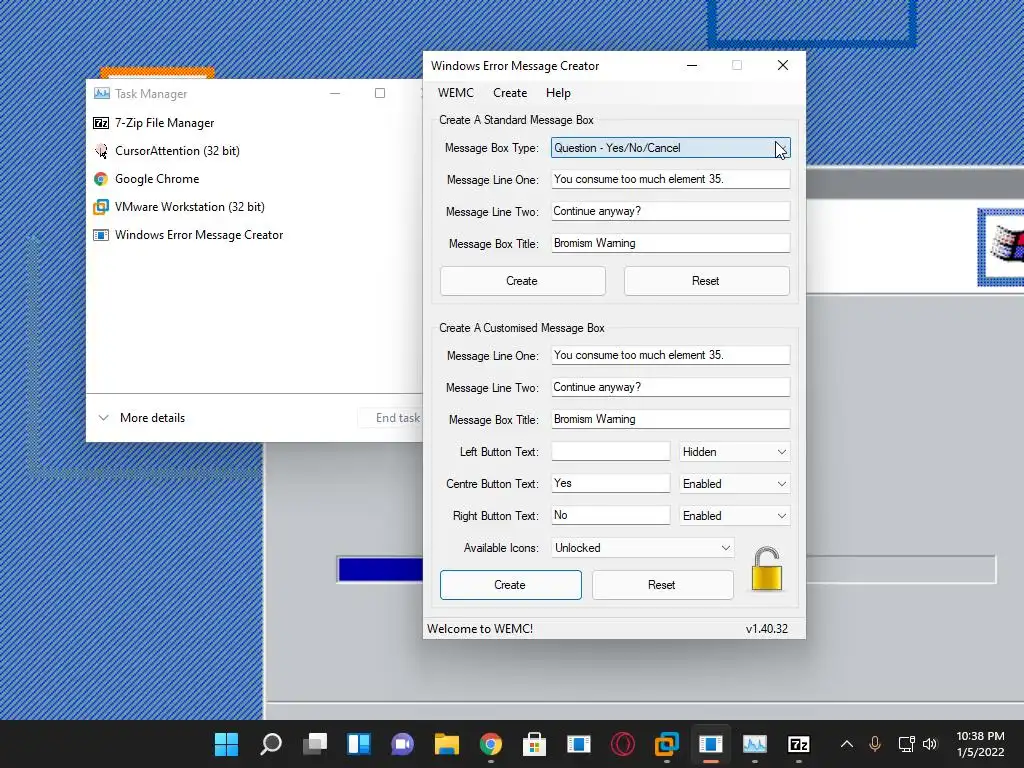Click Windows flag thumbnail in background window

[1002, 247]
